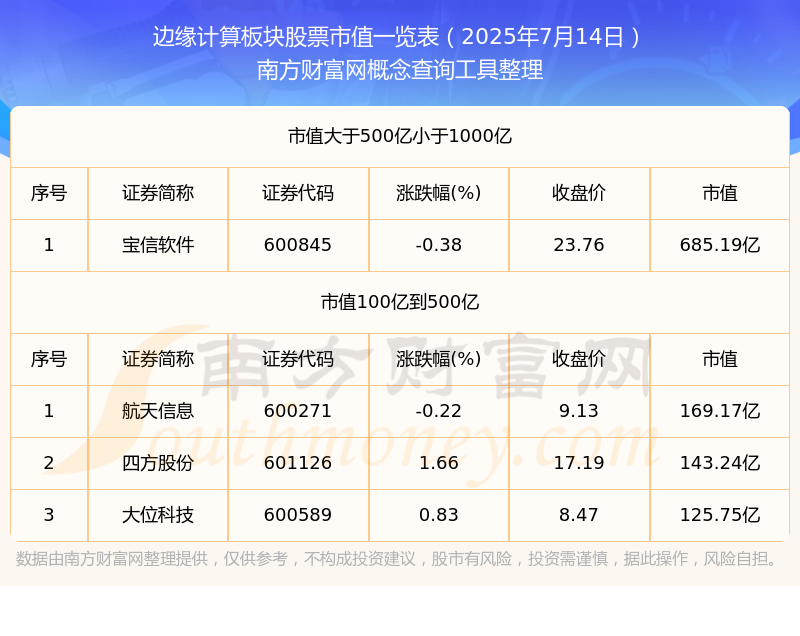The image size is (800, 636).
Task: Click the closing price 9.13
Action: tap(579, 411)
